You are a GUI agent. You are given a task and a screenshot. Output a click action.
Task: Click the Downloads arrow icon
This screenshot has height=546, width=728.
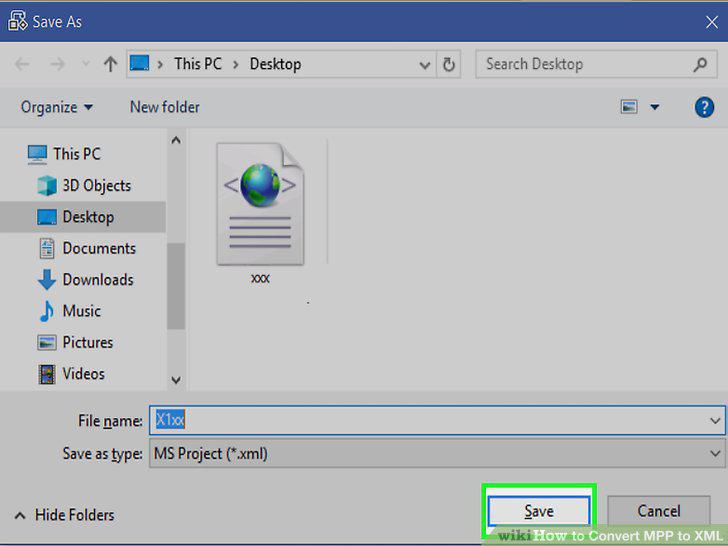46,280
